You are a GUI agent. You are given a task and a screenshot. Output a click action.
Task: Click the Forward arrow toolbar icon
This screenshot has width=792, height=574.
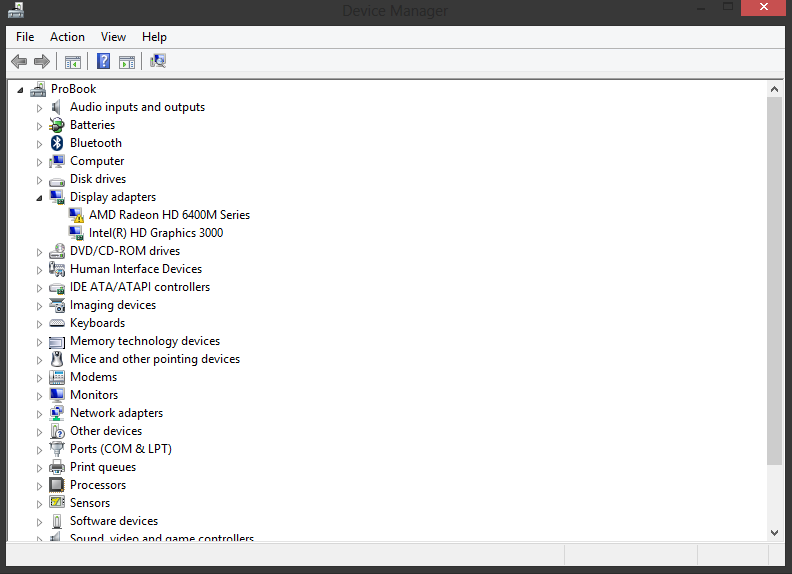tap(42, 62)
